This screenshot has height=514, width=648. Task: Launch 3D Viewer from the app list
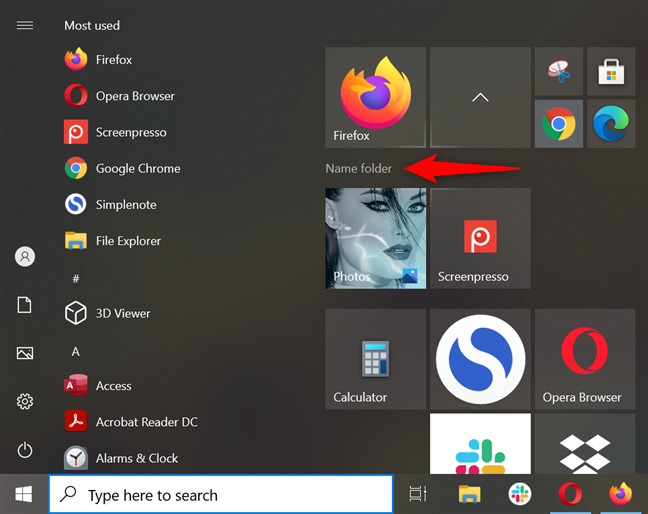pos(107,313)
